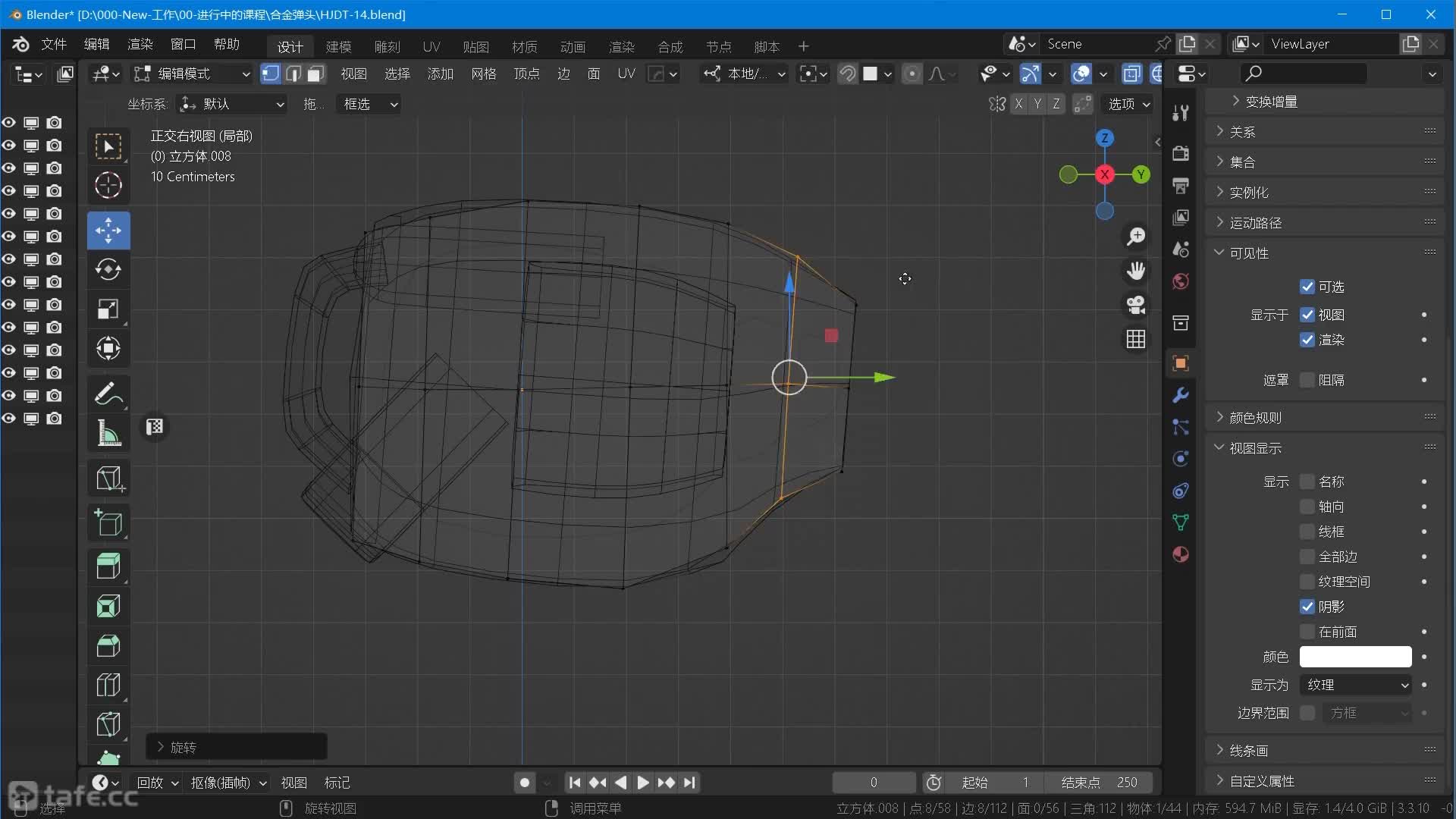
Task: Disable the 阴影 shadow checkbox
Action: click(x=1307, y=607)
